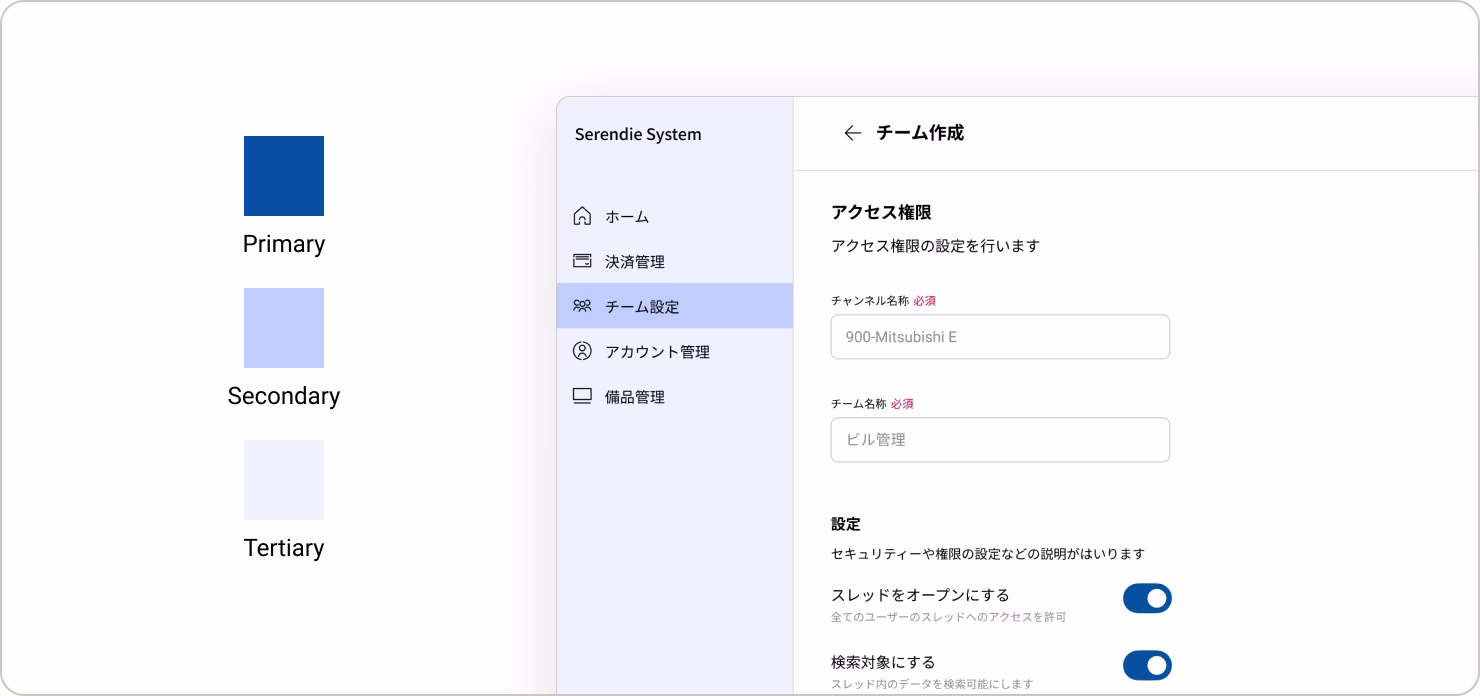
Task: Select the Home icon in the sidebar
Action: (582, 216)
